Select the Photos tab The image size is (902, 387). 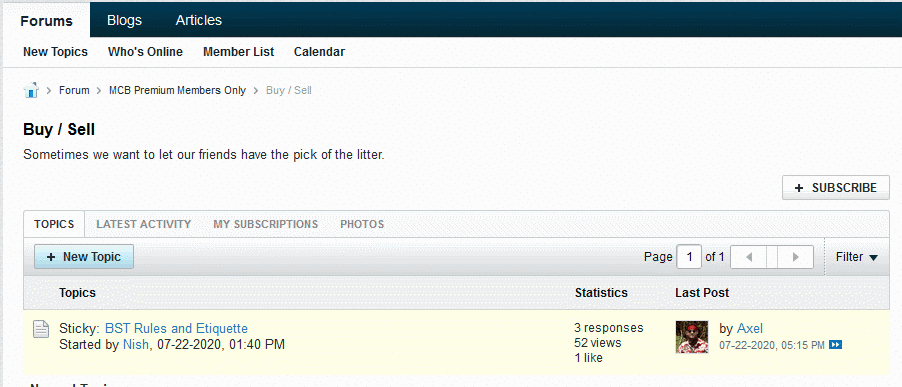362,224
